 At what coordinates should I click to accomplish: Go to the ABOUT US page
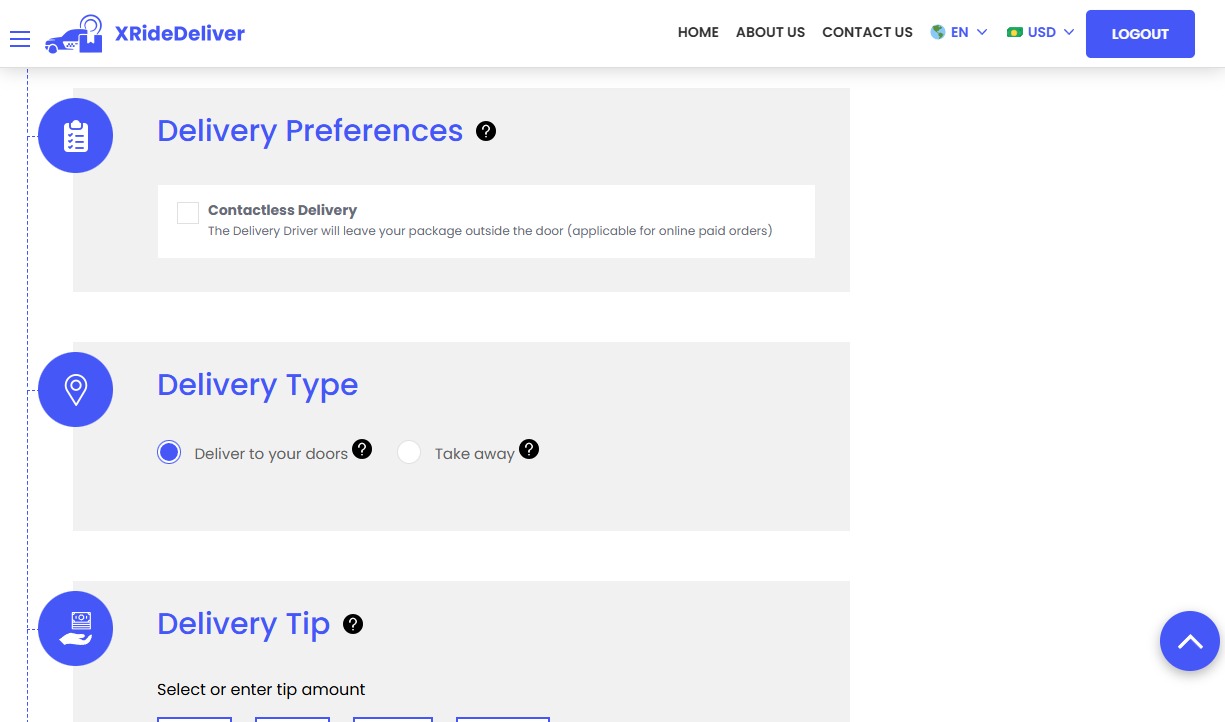point(770,32)
